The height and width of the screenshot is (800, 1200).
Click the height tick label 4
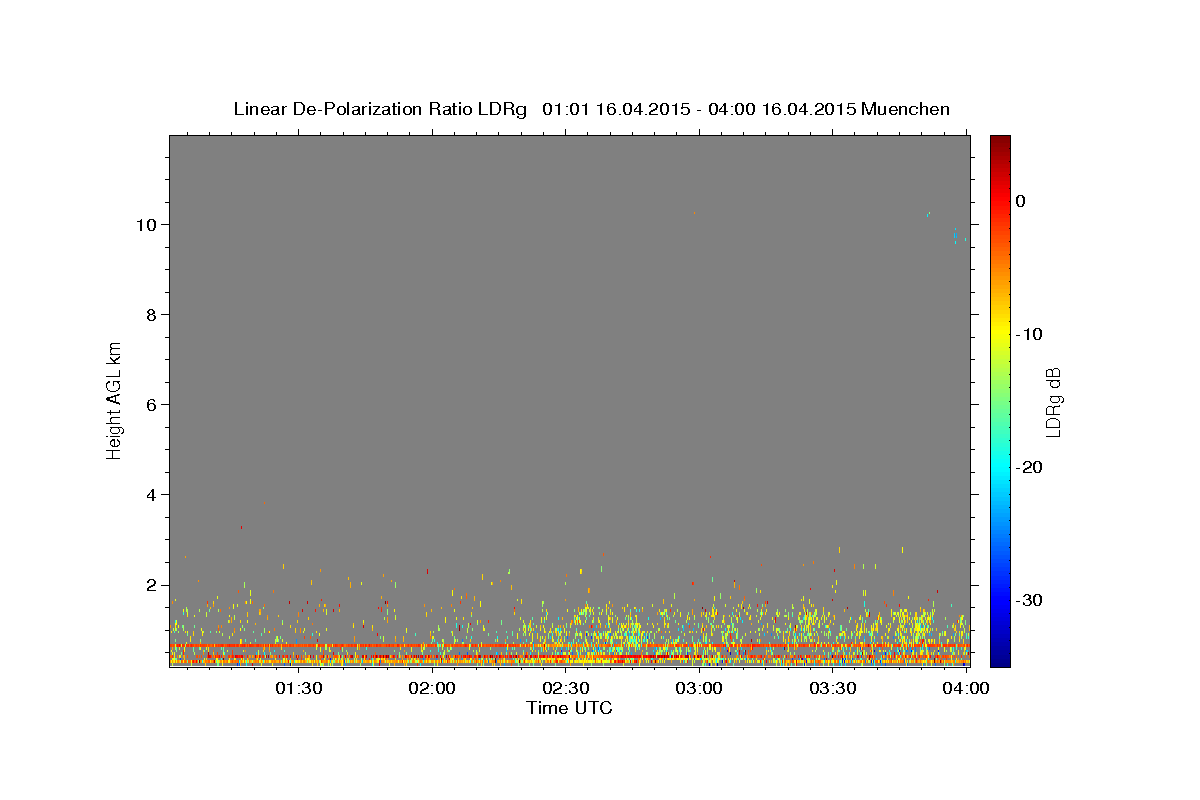point(153,494)
